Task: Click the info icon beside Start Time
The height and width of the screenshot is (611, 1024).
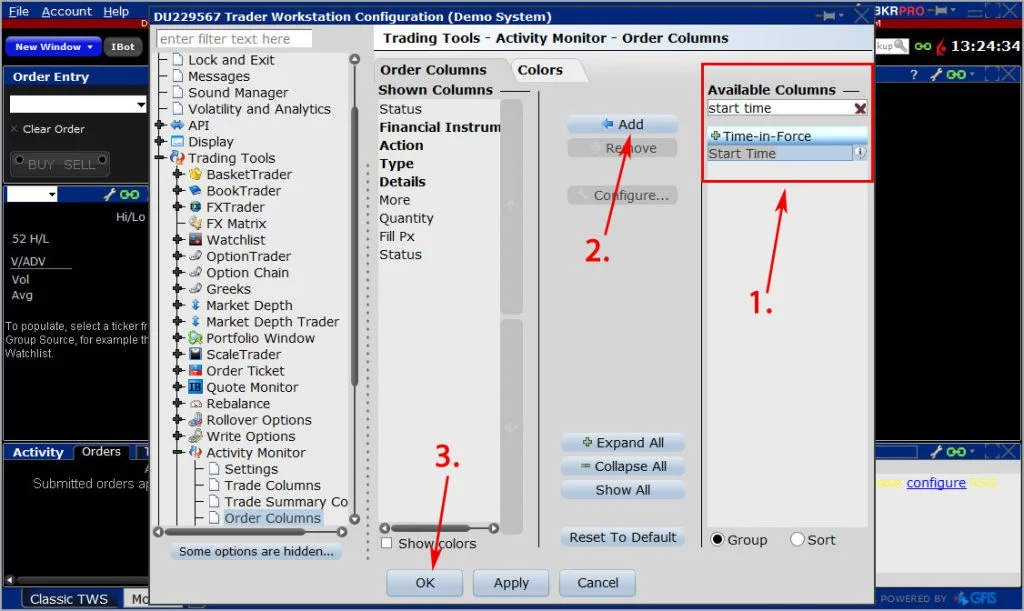Action: [x=859, y=154]
